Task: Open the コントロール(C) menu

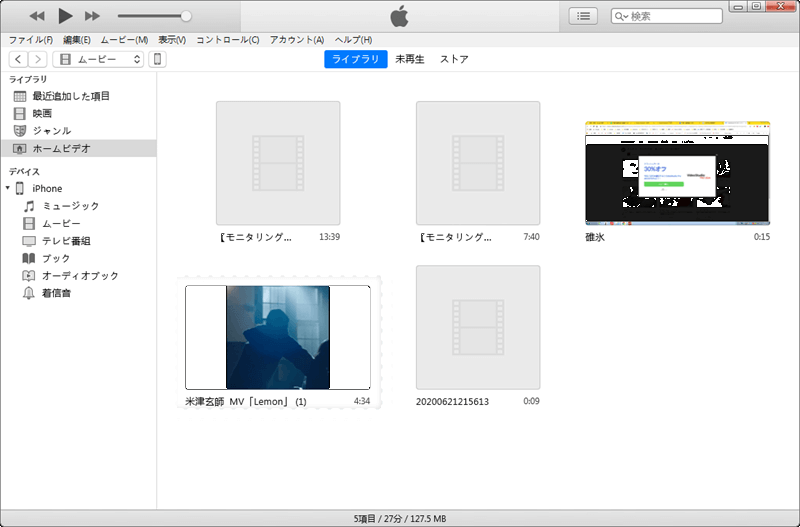Action: [x=227, y=40]
